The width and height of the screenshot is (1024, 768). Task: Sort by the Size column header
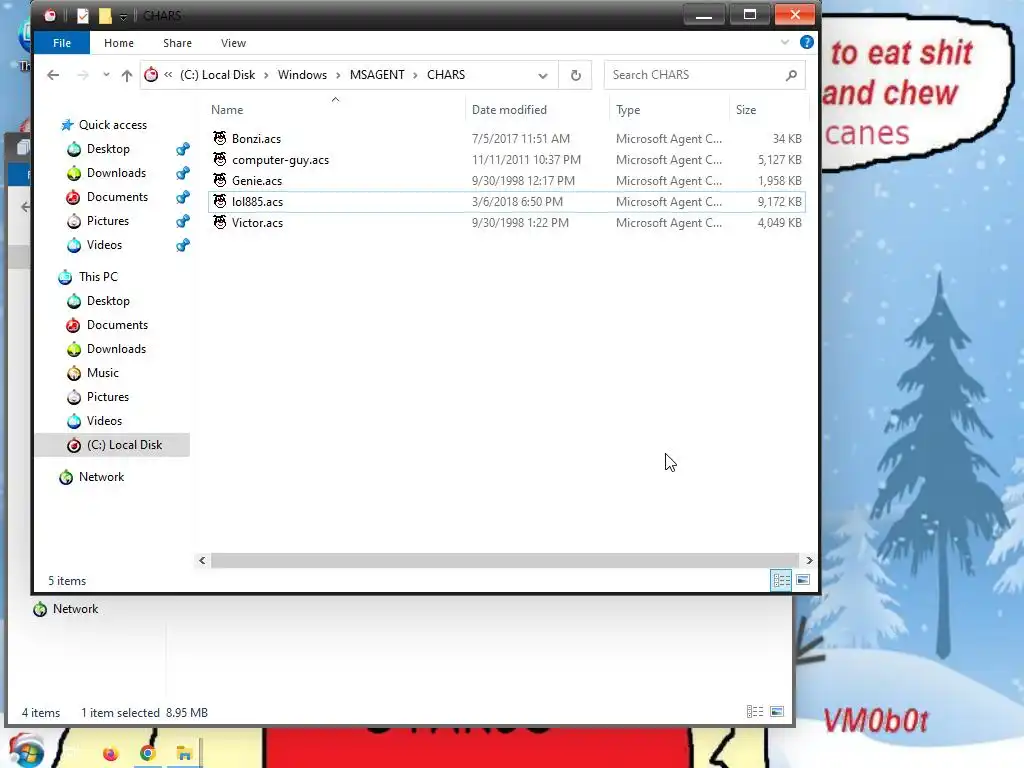pos(746,110)
